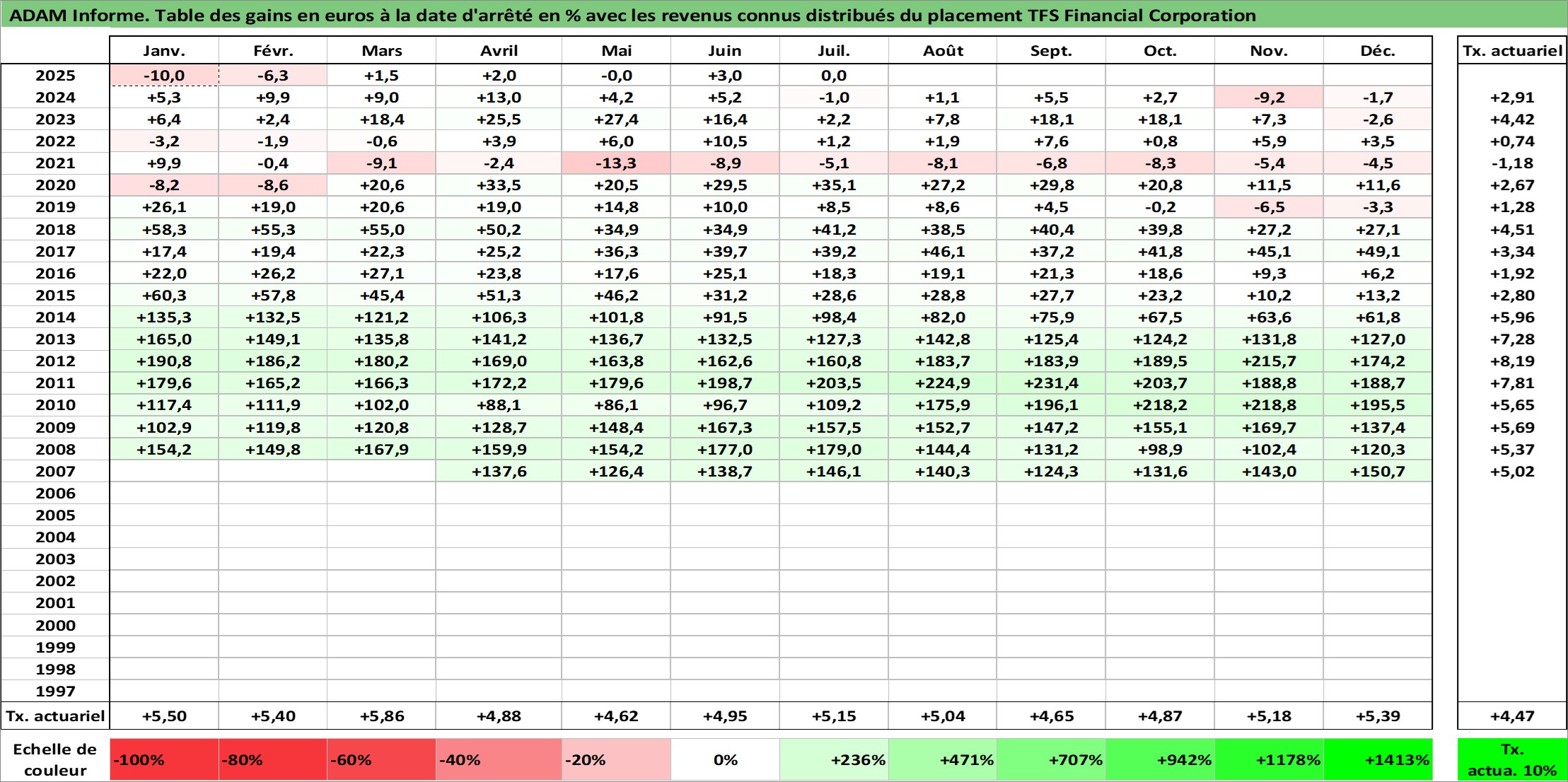Click the +5,39 December actuarial total
The height and width of the screenshot is (782, 1568).
pos(1378,716)
